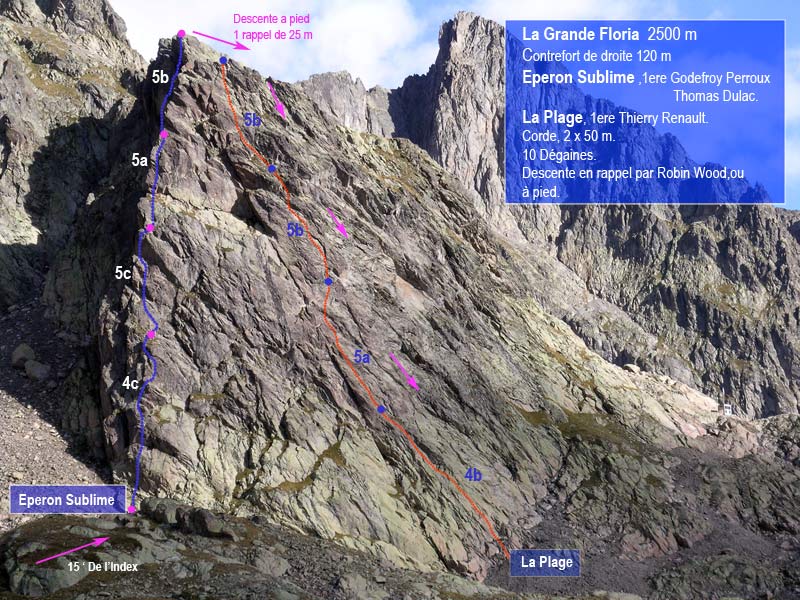Select 'Descente en rappel par Robin Wood,ou' line
This screenshot has width=800, height=600.
click(633, 173)
